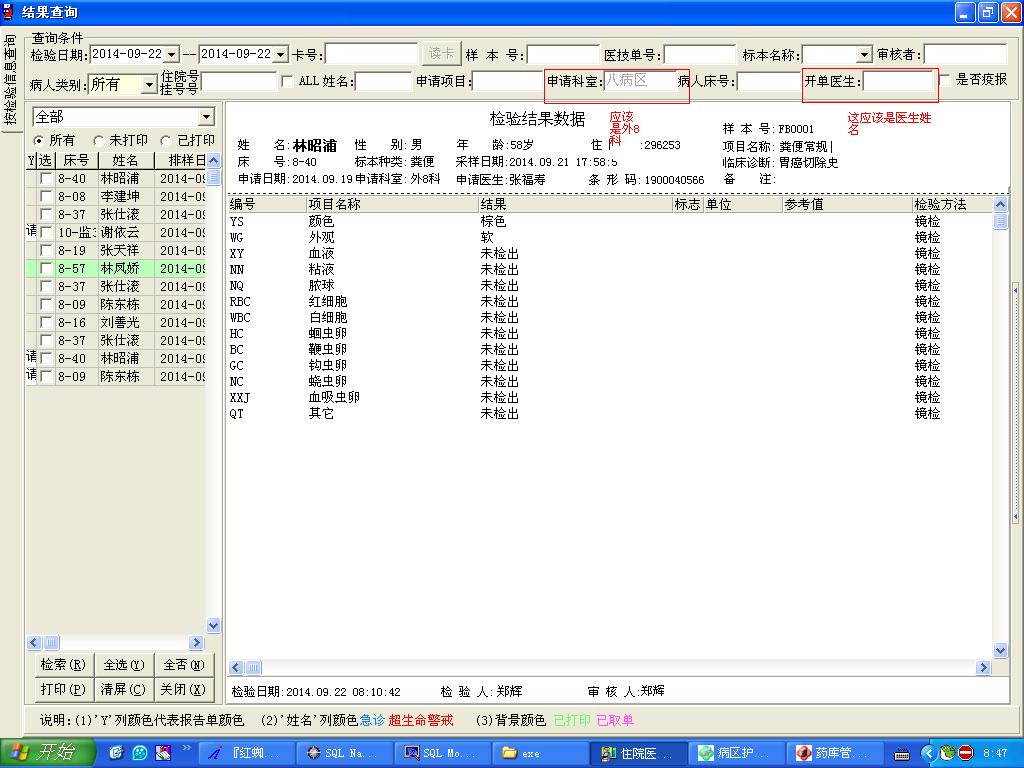Tick the checkbox for 林凤娇 bed 8-57
The image size is (1024, 768).
pos(46,268)
